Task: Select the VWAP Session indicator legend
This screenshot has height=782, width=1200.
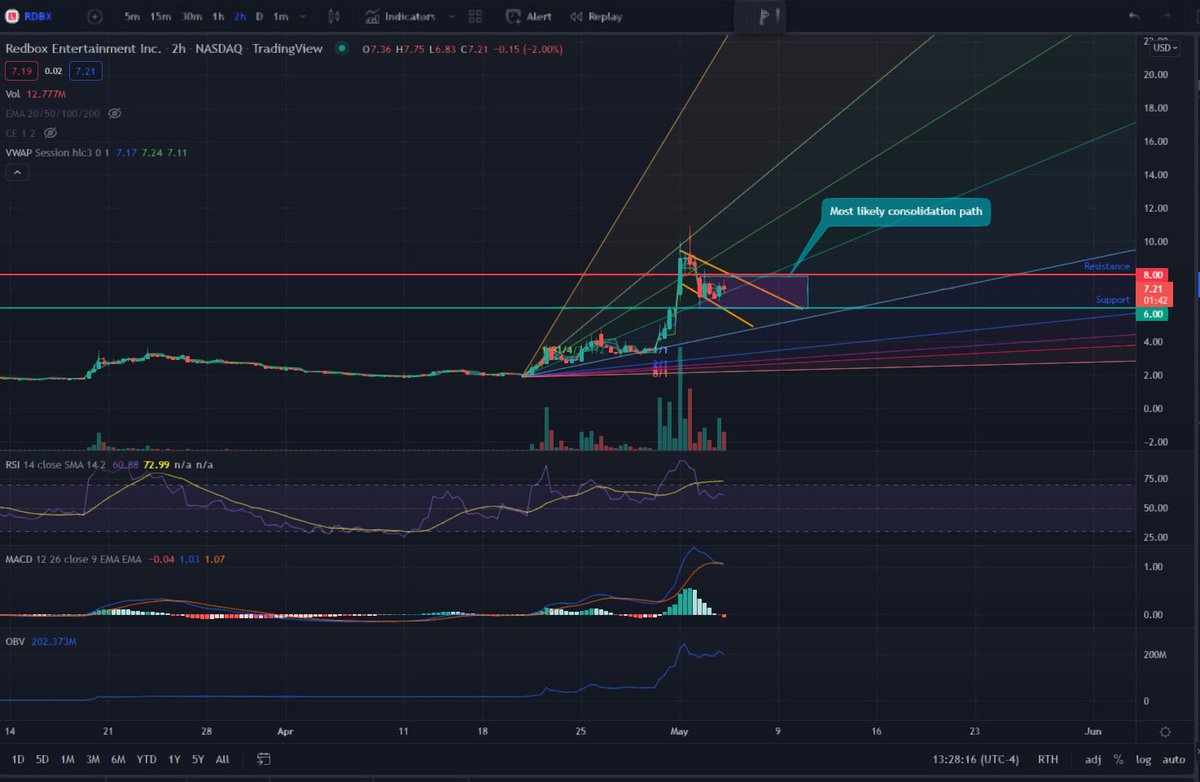Action: pos(96,152)
